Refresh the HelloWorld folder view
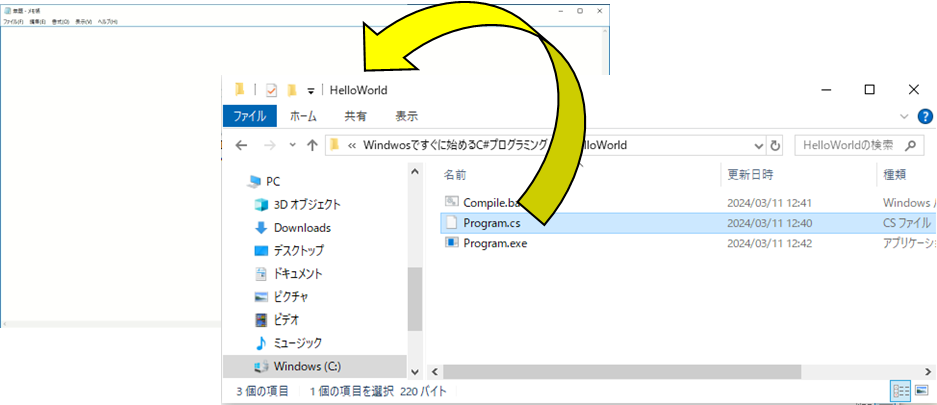 [775, 145]
